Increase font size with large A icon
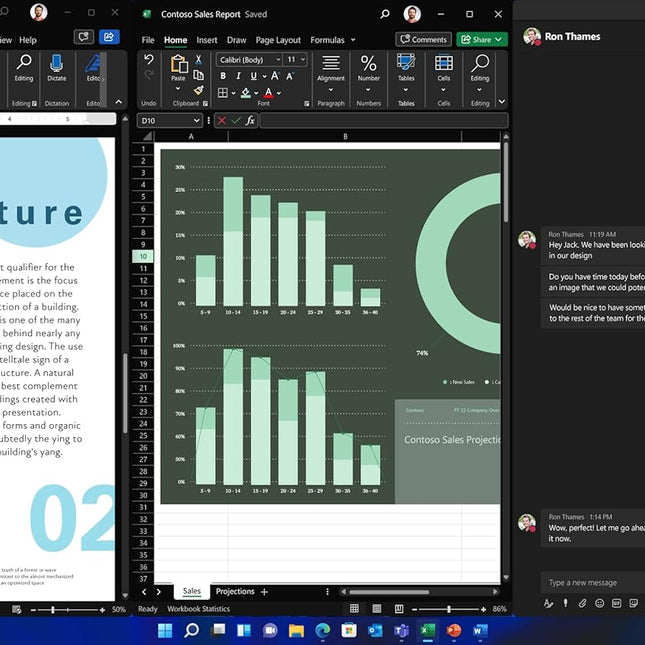The height and width of the screenshot is (645, 645). tap(275, 75)
